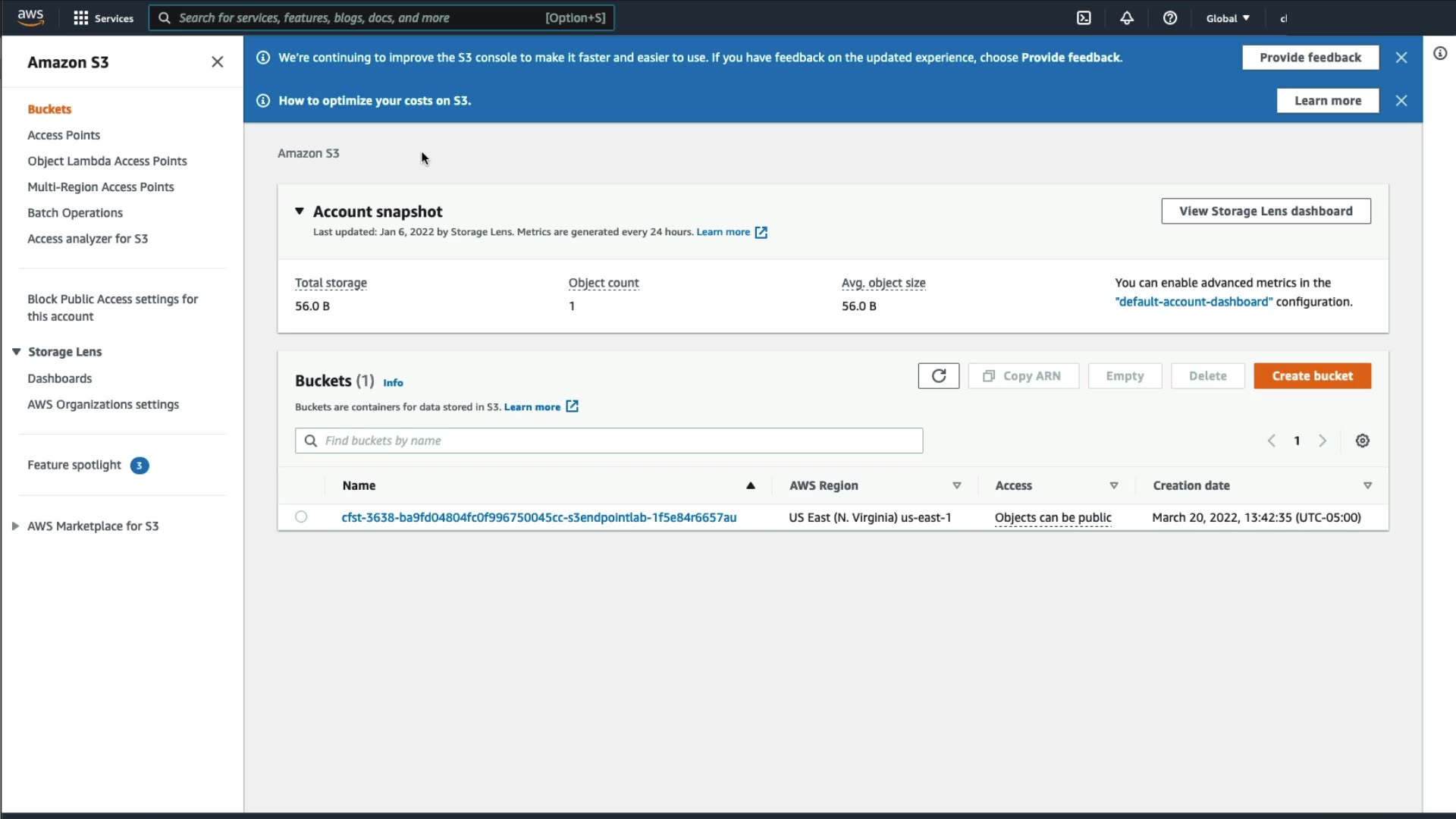This screenshot has width=1456, height=819.
Task: Collapse the Storage Lens section
Action: 16,352
